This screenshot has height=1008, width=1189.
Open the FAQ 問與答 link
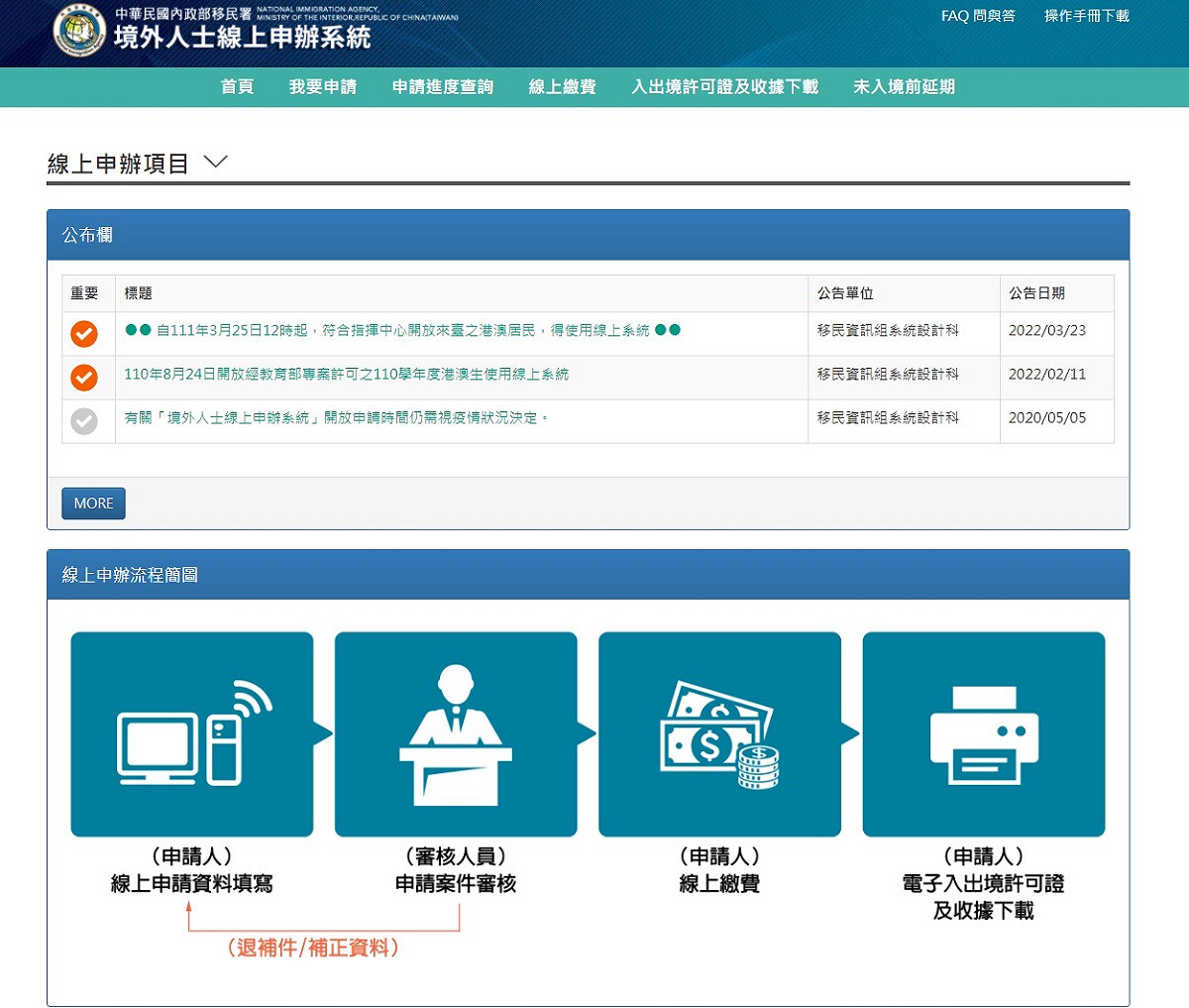pyautogui.click(x=978, y=16)
